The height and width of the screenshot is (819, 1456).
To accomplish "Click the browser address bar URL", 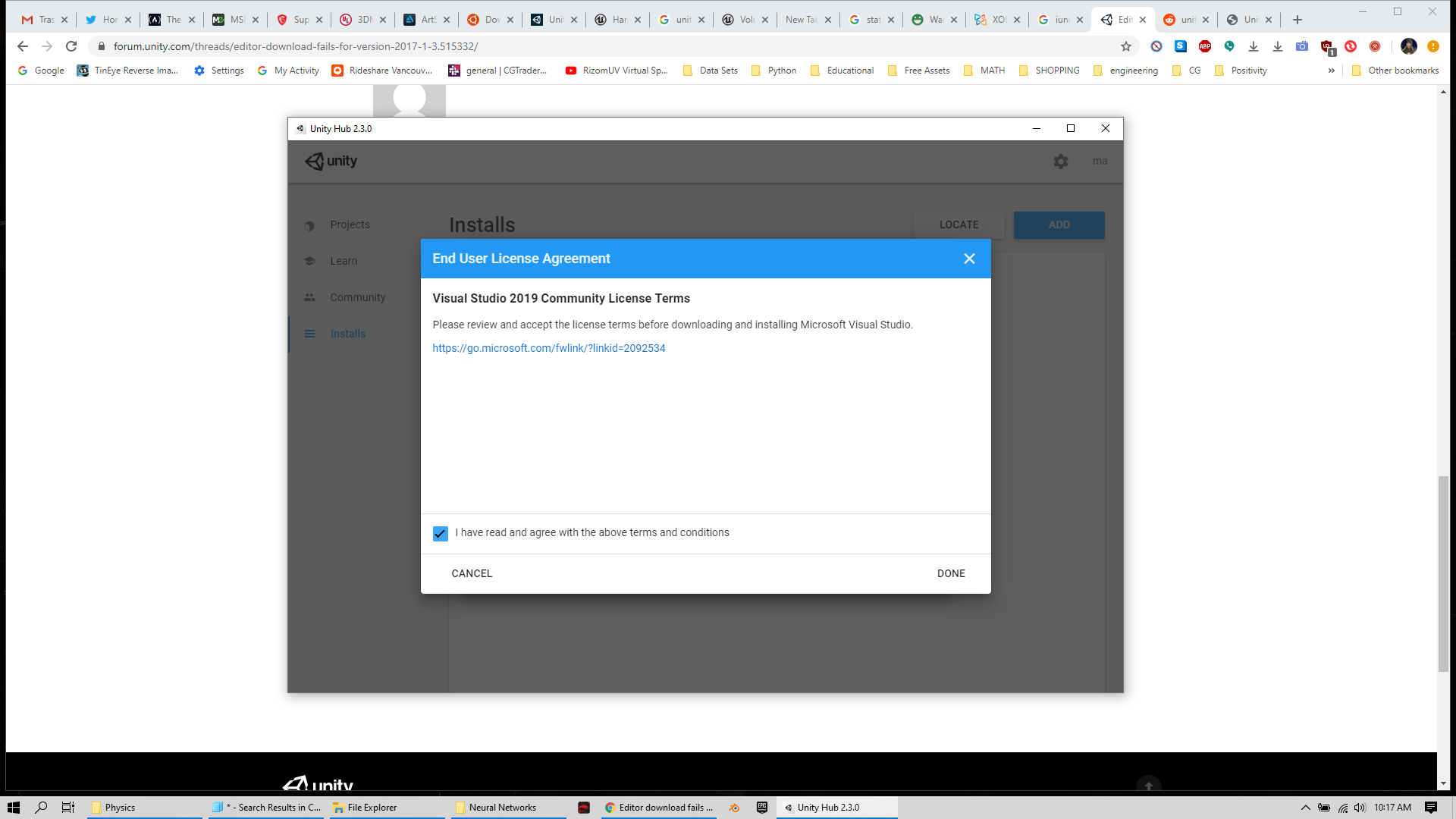I will pos(296,46).
